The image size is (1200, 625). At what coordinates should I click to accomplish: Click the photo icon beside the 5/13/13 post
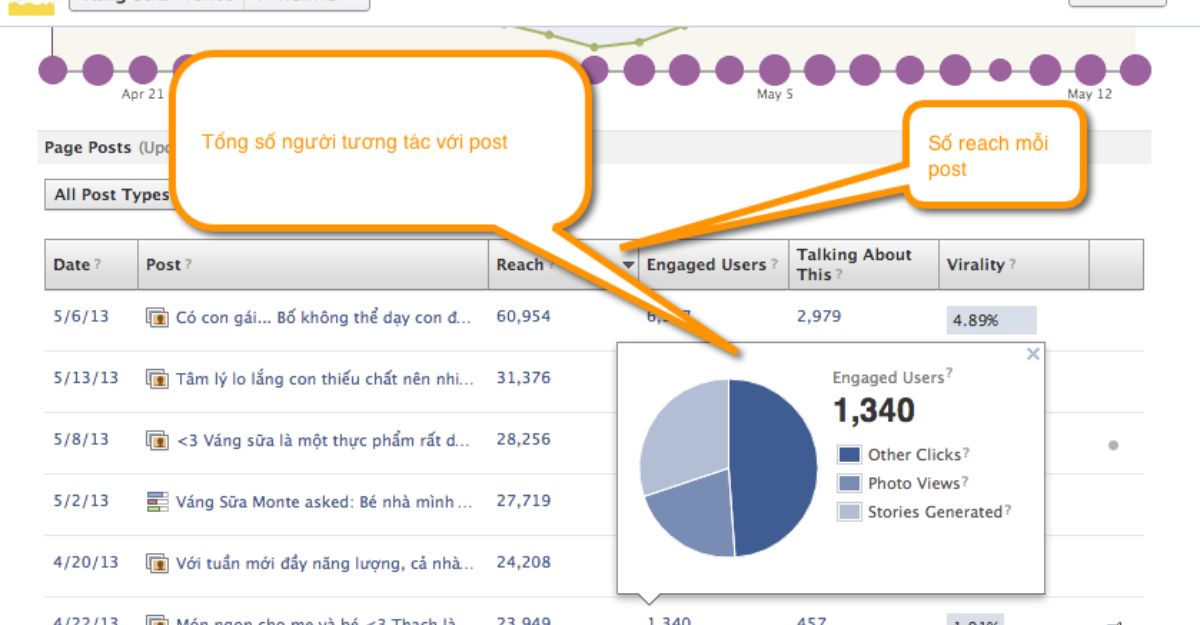pos(157,379)
